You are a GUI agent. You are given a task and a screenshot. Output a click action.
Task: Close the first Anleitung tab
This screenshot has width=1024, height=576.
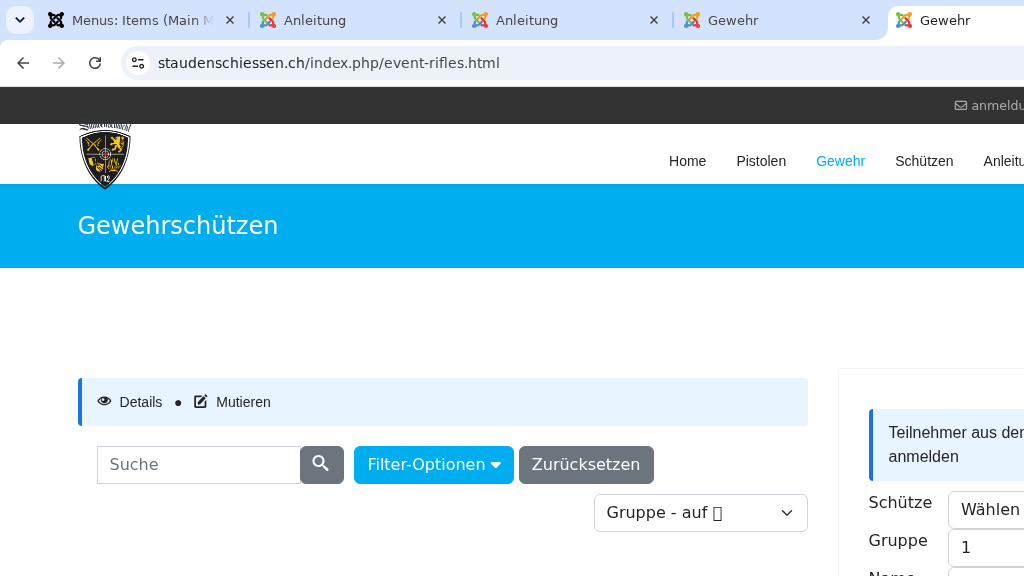[442, 20]
